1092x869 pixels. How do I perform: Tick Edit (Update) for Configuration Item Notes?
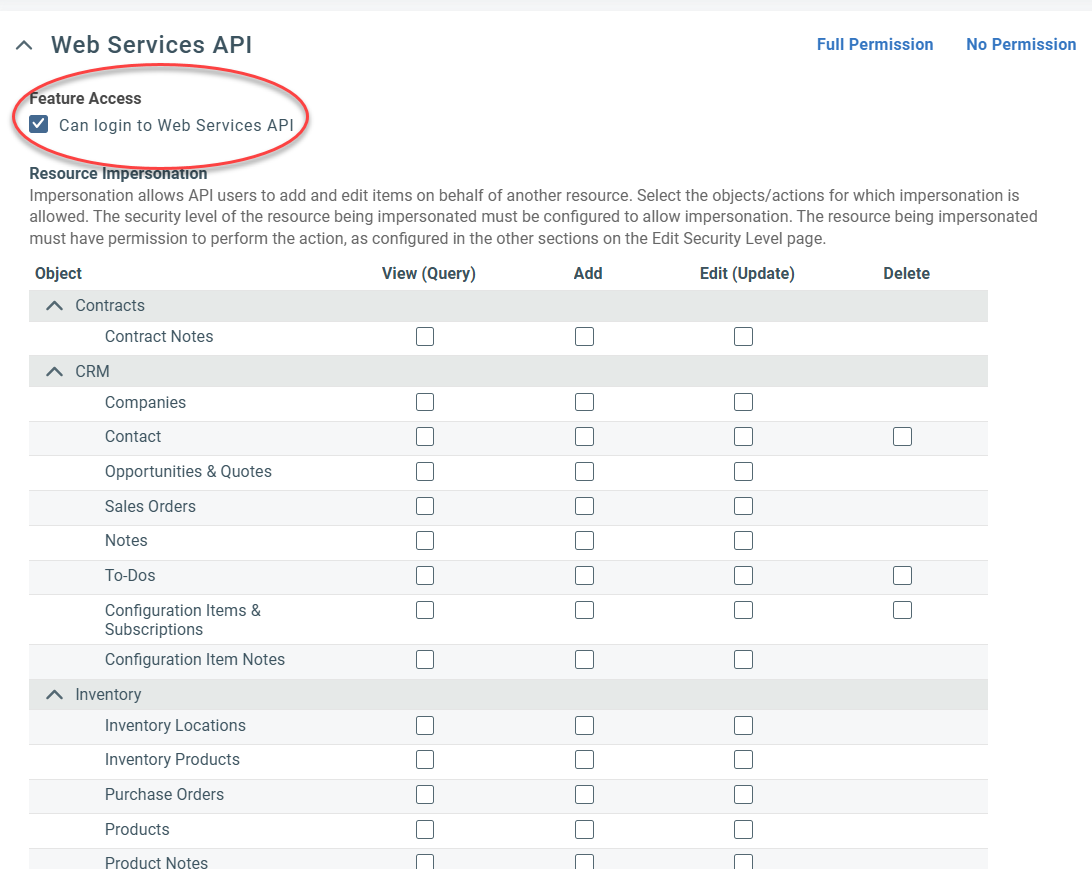point(743,659)
